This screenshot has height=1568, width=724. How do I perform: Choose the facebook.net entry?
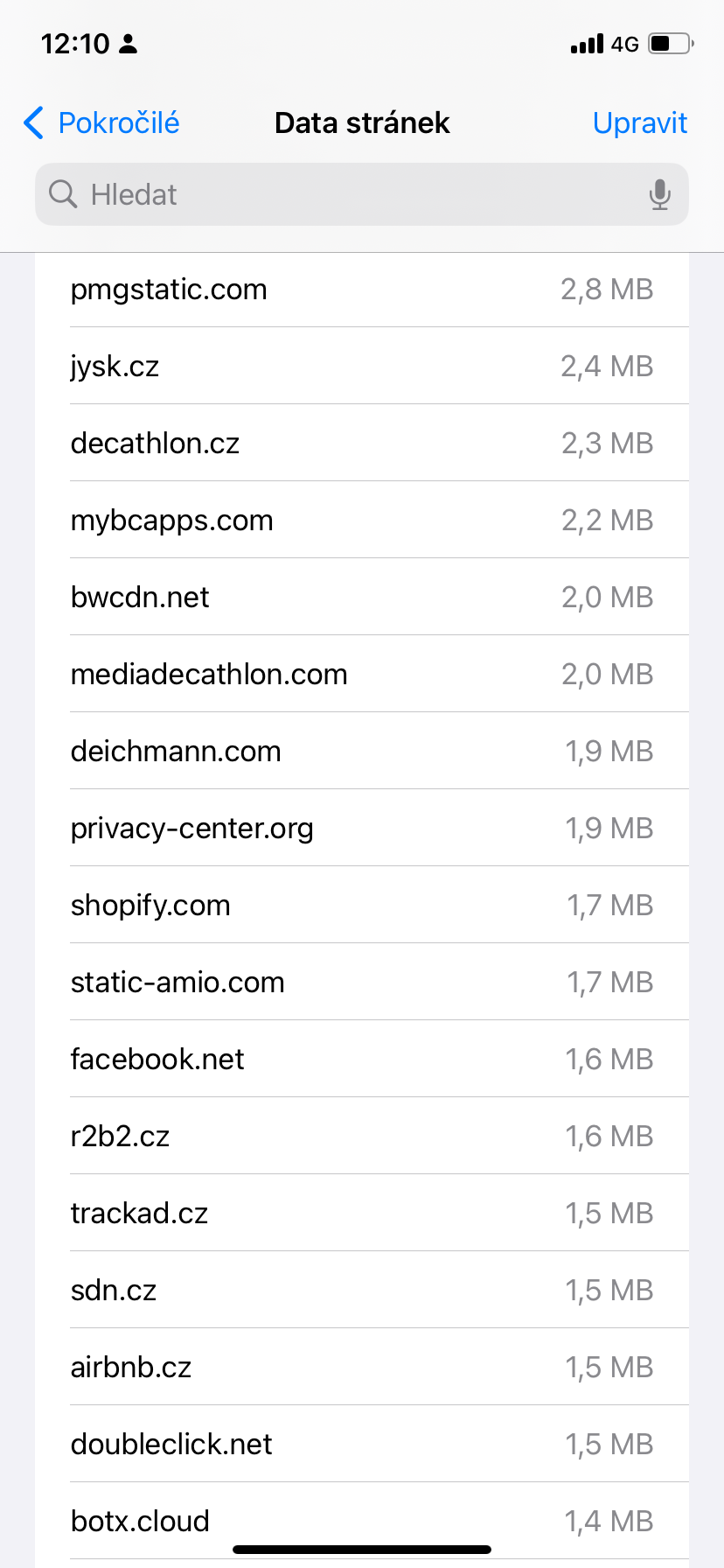click(x=362, y=1060)
